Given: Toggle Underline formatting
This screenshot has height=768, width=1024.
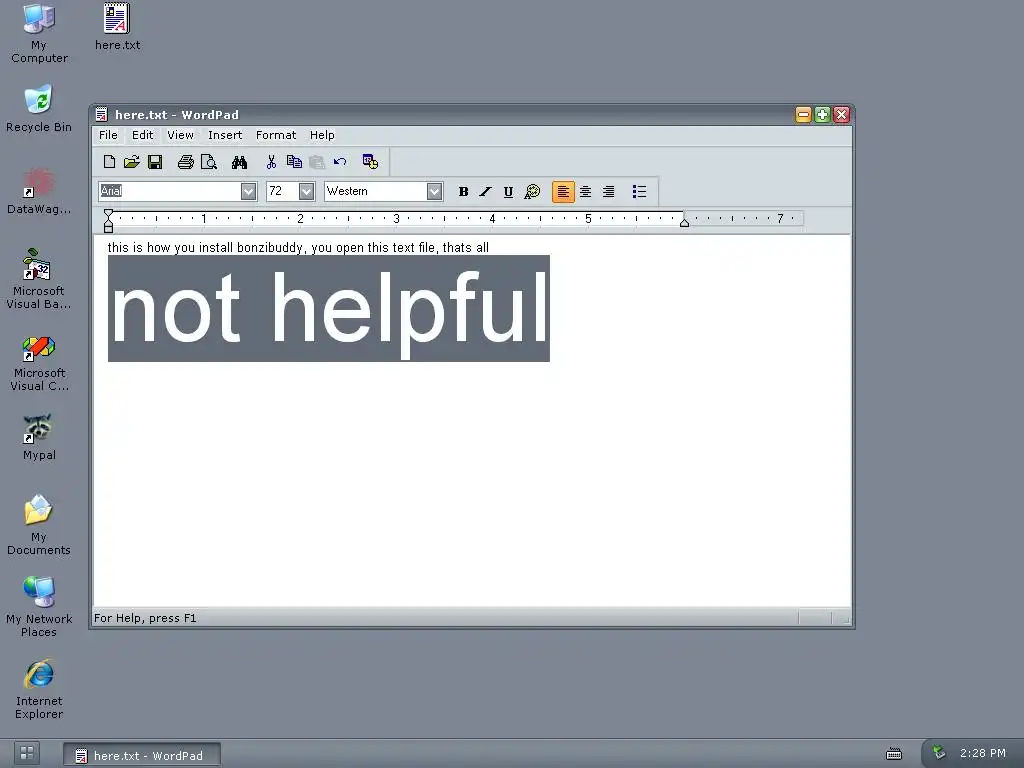Looking at the screenshot, I should coord(508,191).
